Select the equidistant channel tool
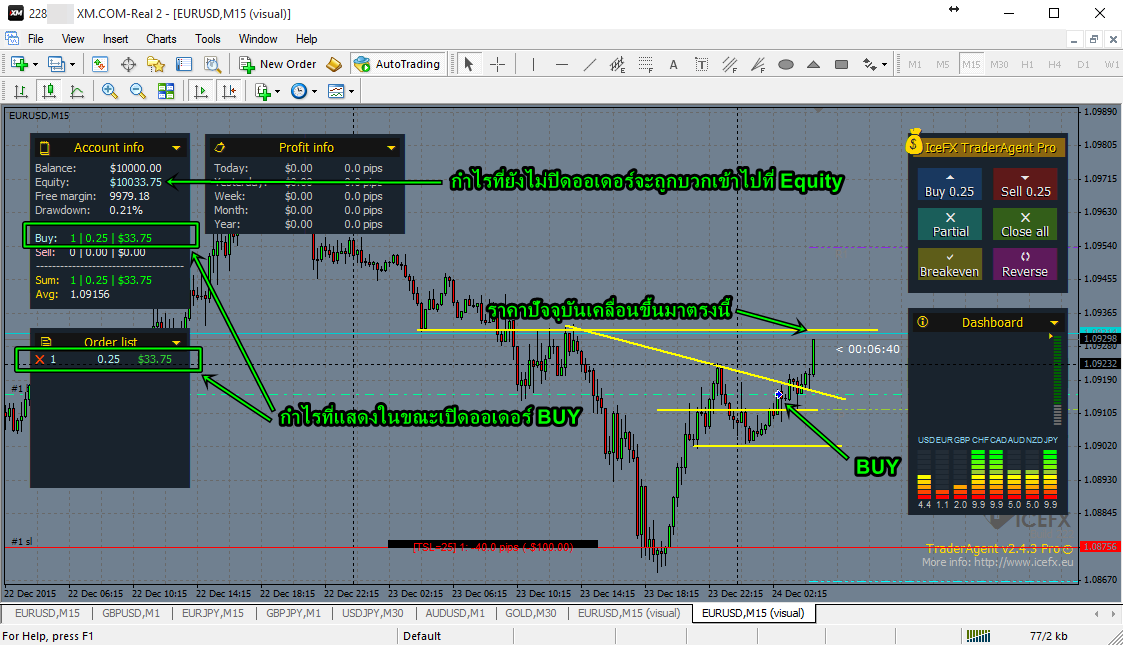 [x=617, y=64]
